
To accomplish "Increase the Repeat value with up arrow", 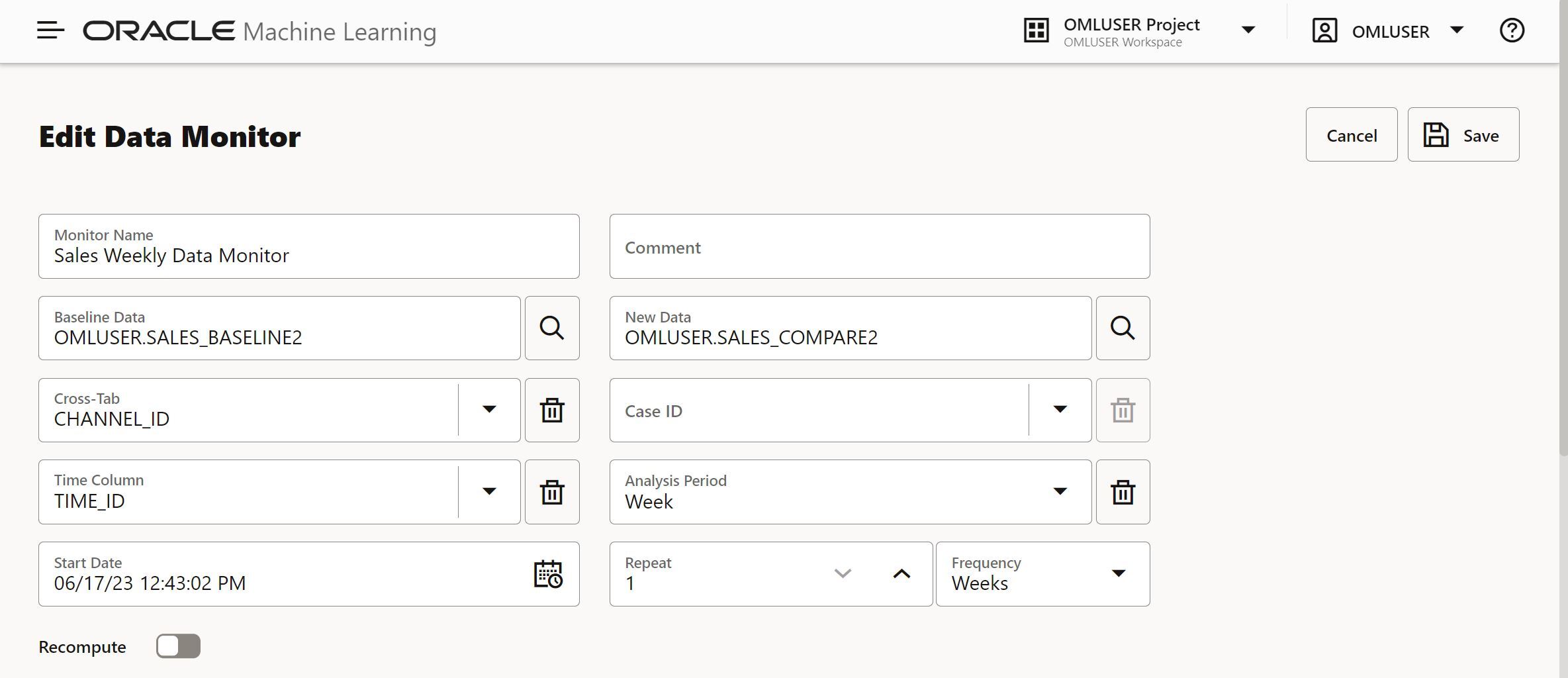I will coord(901,574).
